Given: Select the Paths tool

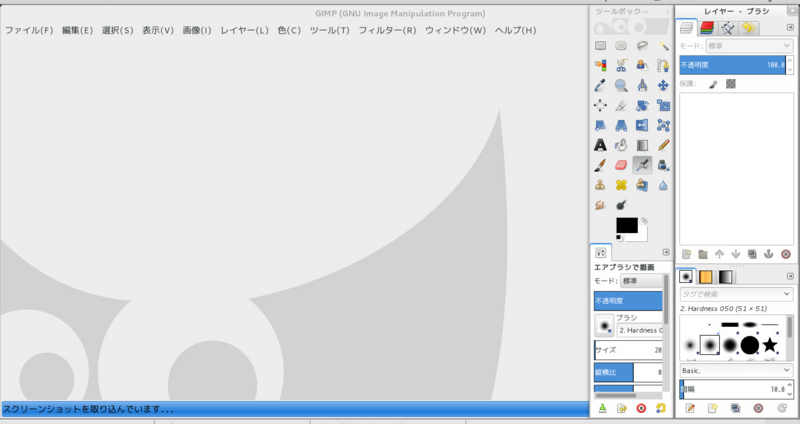Looking at the screenshot, I should point(663,65).
